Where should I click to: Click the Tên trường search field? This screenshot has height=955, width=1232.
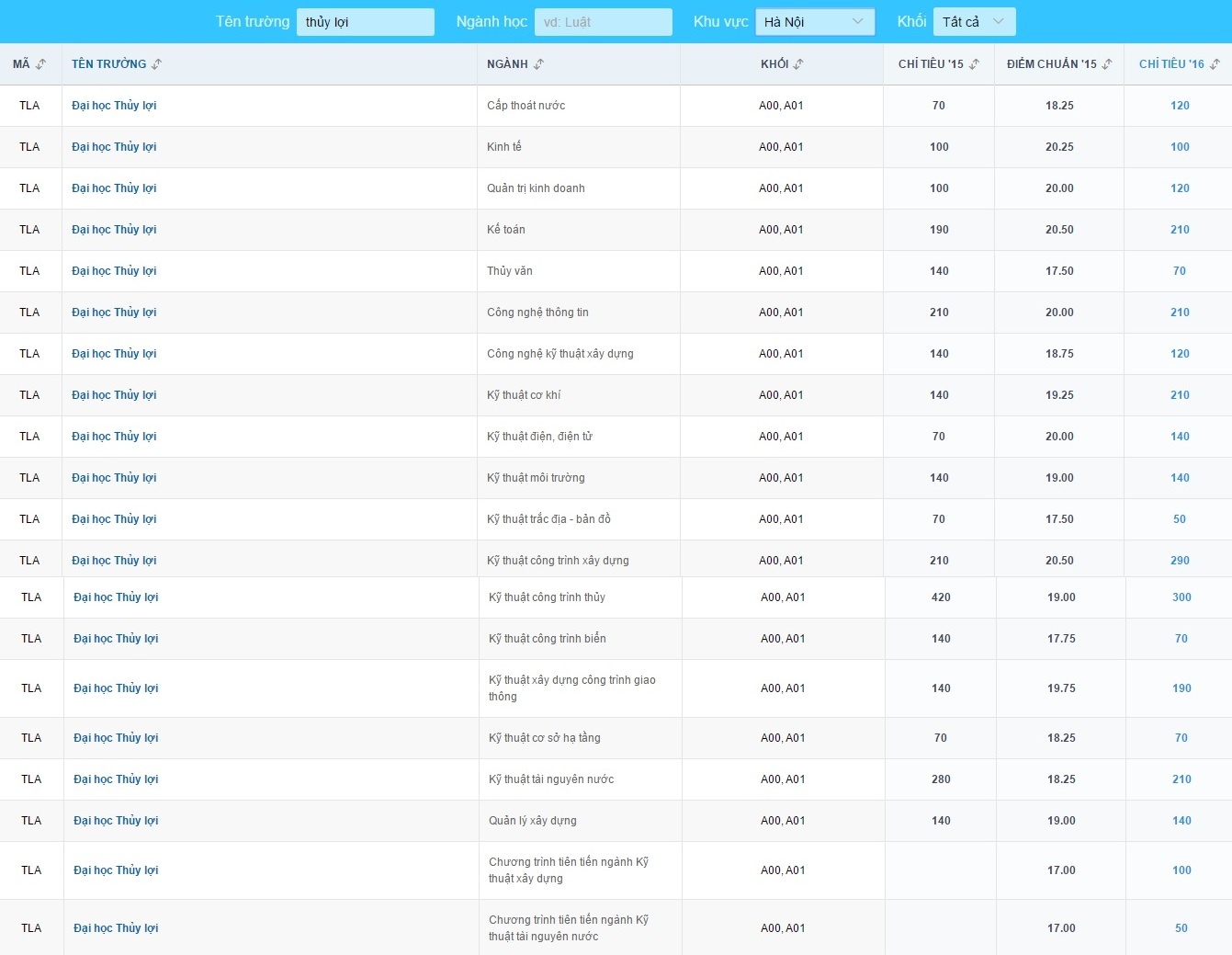tap(365, 22)
